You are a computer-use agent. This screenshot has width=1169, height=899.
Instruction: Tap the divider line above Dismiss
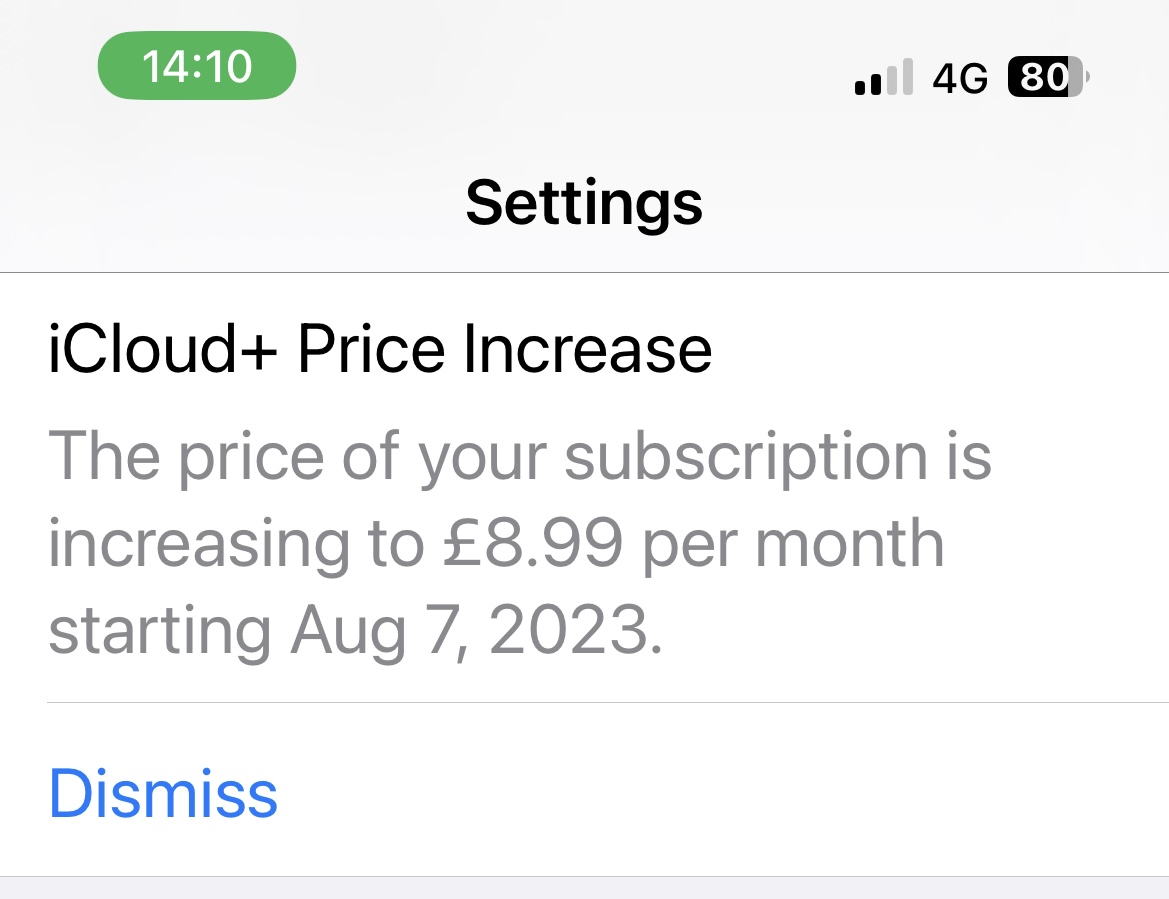click(x=608, y=702)
